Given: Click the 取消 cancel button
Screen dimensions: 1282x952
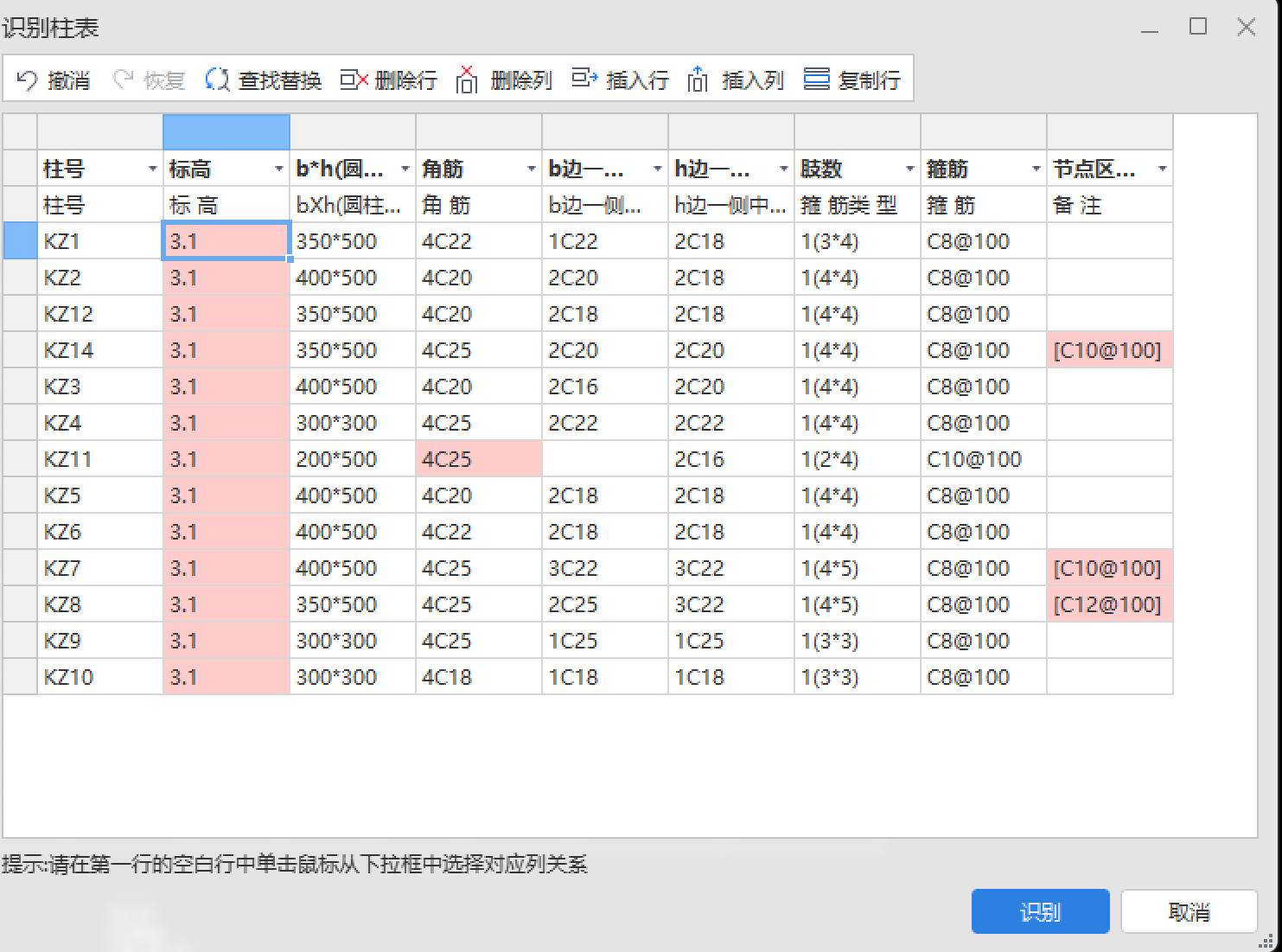Looking at the screenshot, I should tap(1189, 911).
